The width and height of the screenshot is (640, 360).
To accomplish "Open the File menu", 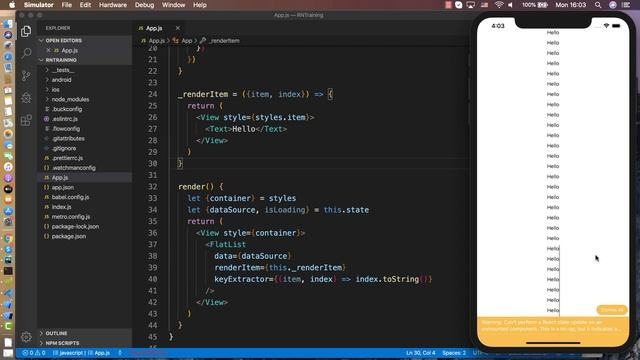I will [x=67, y=5].
